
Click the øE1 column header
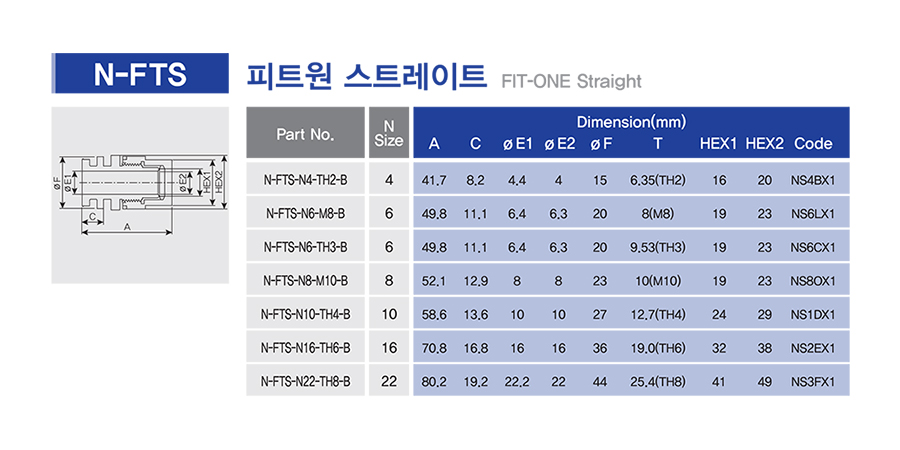[518, 144]
